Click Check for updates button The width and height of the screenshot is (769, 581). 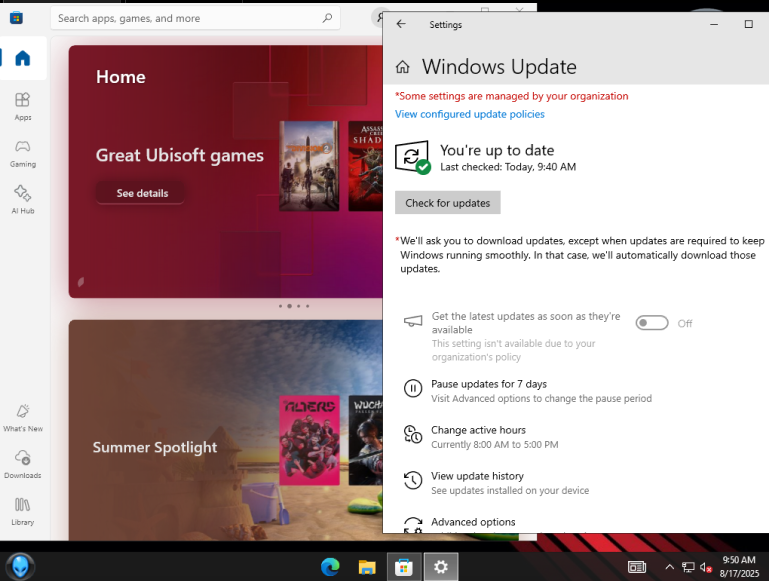pyautogui.click(x=448, y=202)
